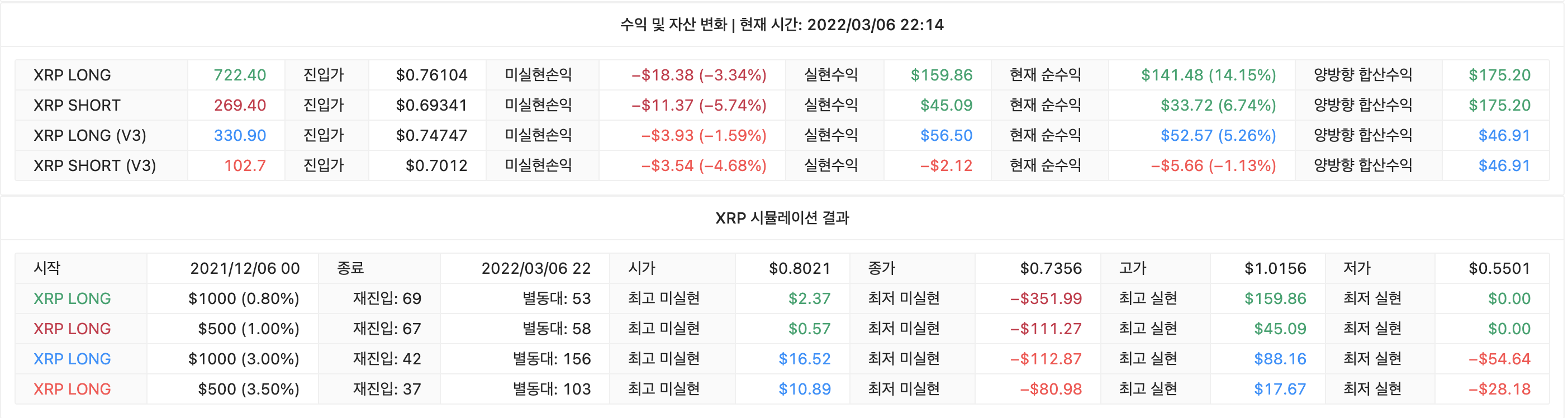Image resolution: width=1568 pixels, height=418 pixels.
Task: Click unrealized loss -$11.37 (-5.74%)
Action: click(699, 105)
